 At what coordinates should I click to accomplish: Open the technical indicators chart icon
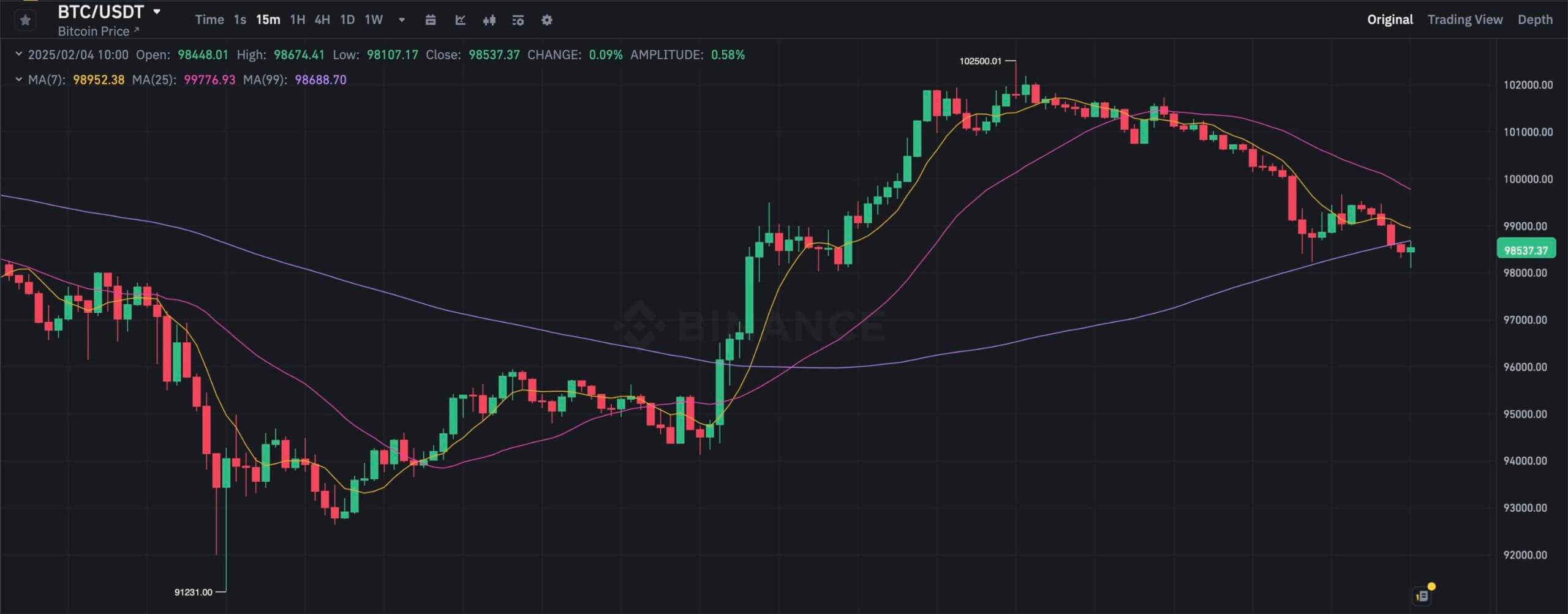point(460,20)
